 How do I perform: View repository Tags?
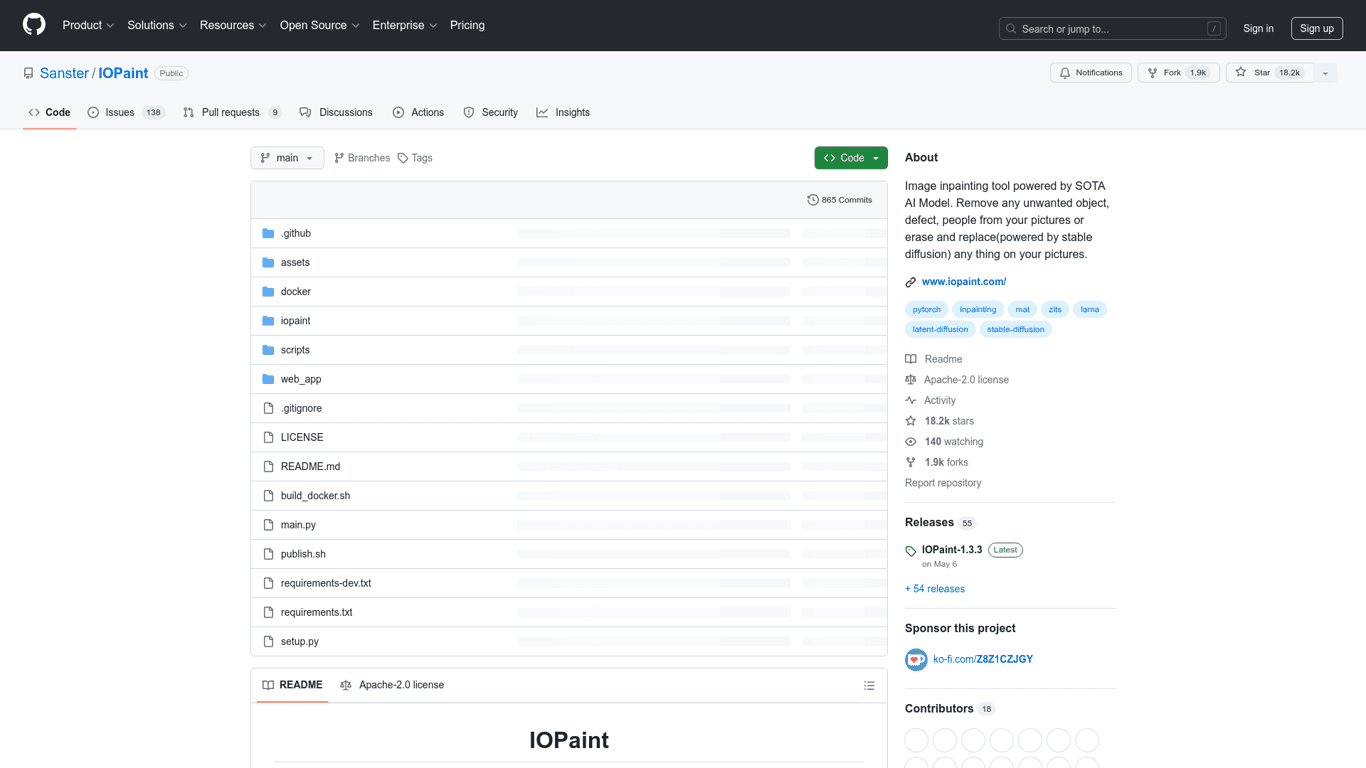415,158
